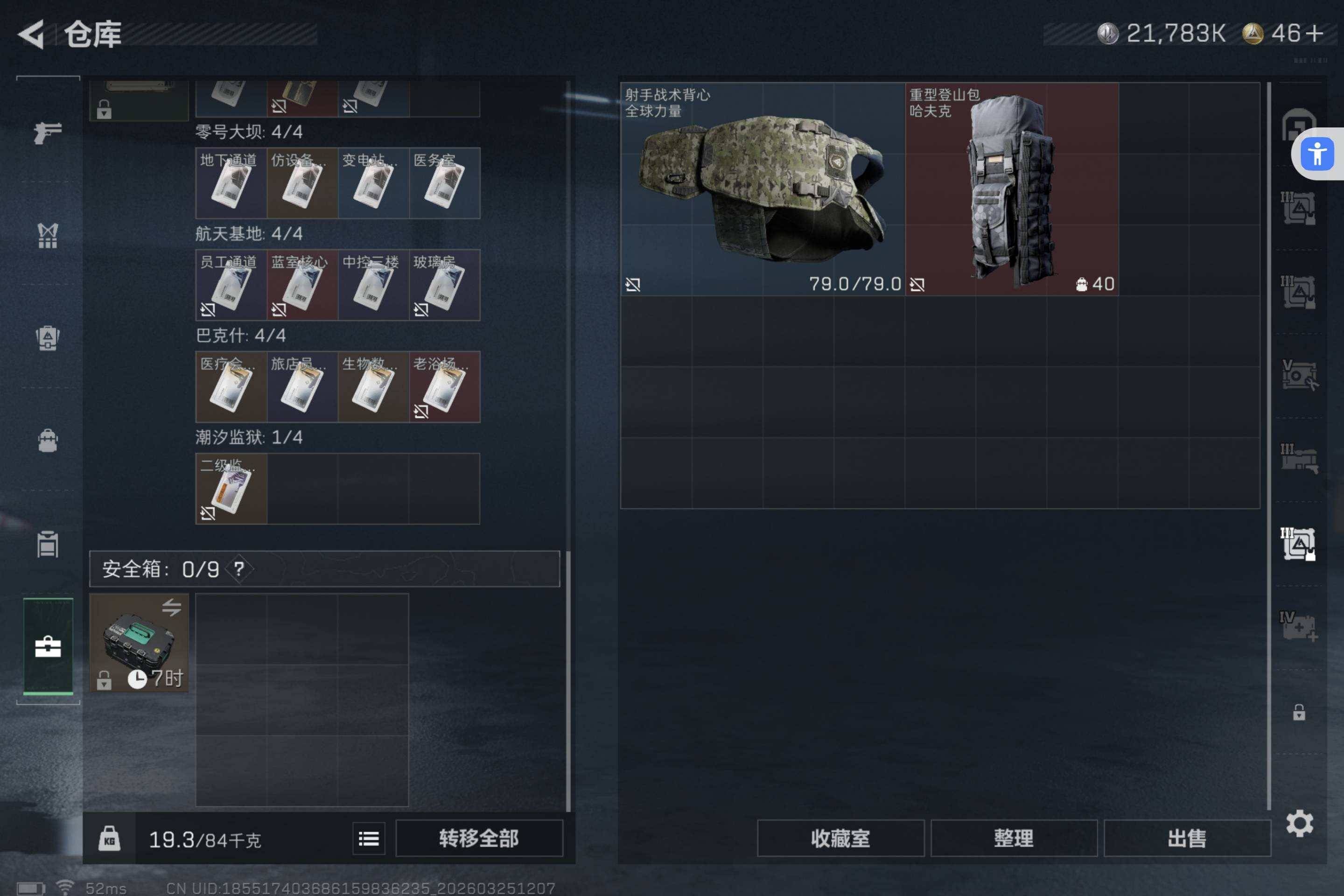Click the 出售 sell button
The width and height of the screenshot is (1344, 896).
click(1187, 838)
